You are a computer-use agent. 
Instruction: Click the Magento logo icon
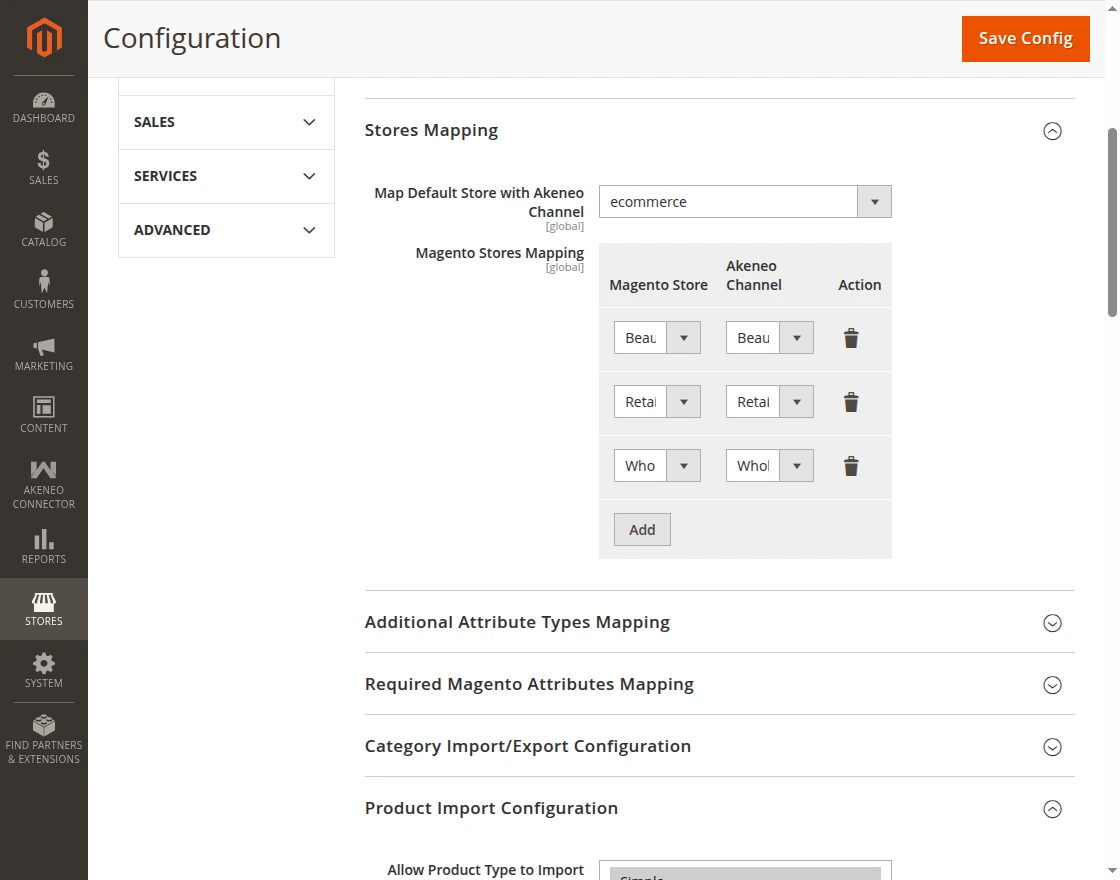(44, 38)
